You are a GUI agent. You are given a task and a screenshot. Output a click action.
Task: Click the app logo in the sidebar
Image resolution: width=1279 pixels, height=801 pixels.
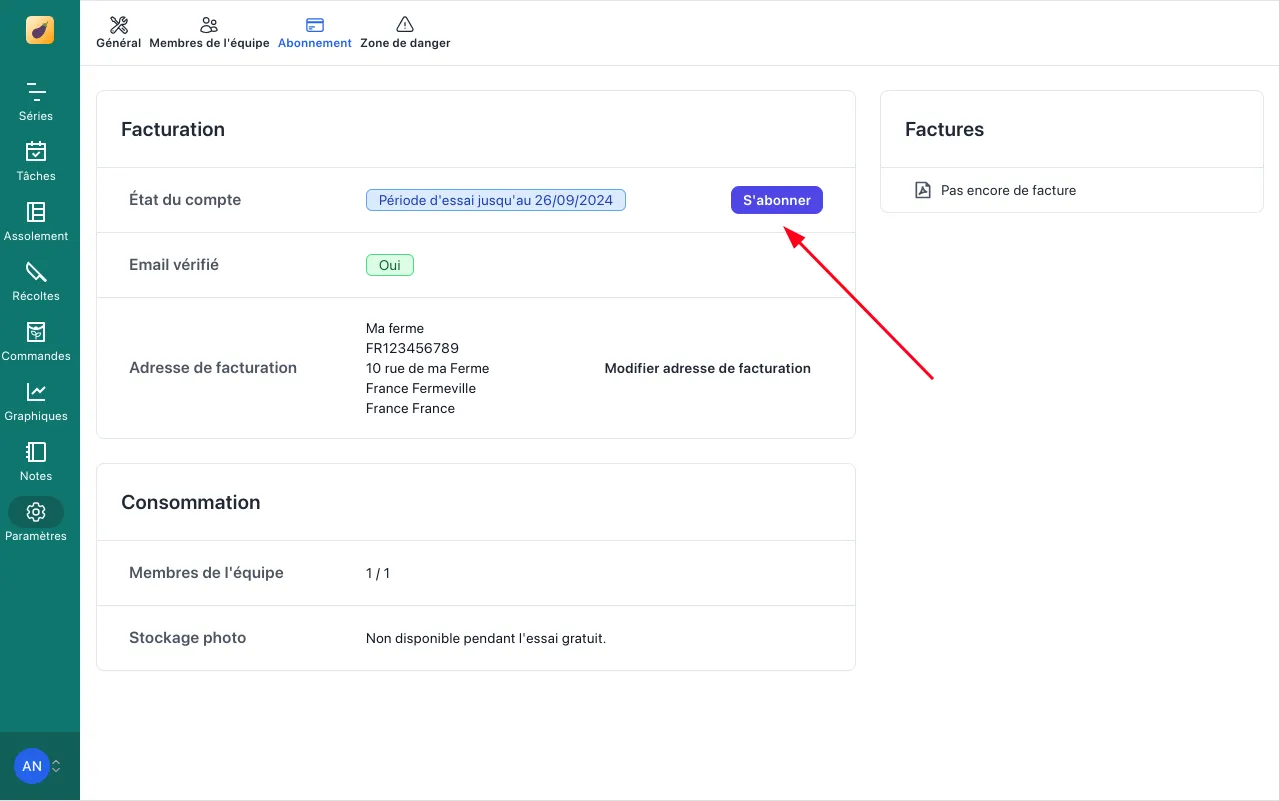(40, 30)
